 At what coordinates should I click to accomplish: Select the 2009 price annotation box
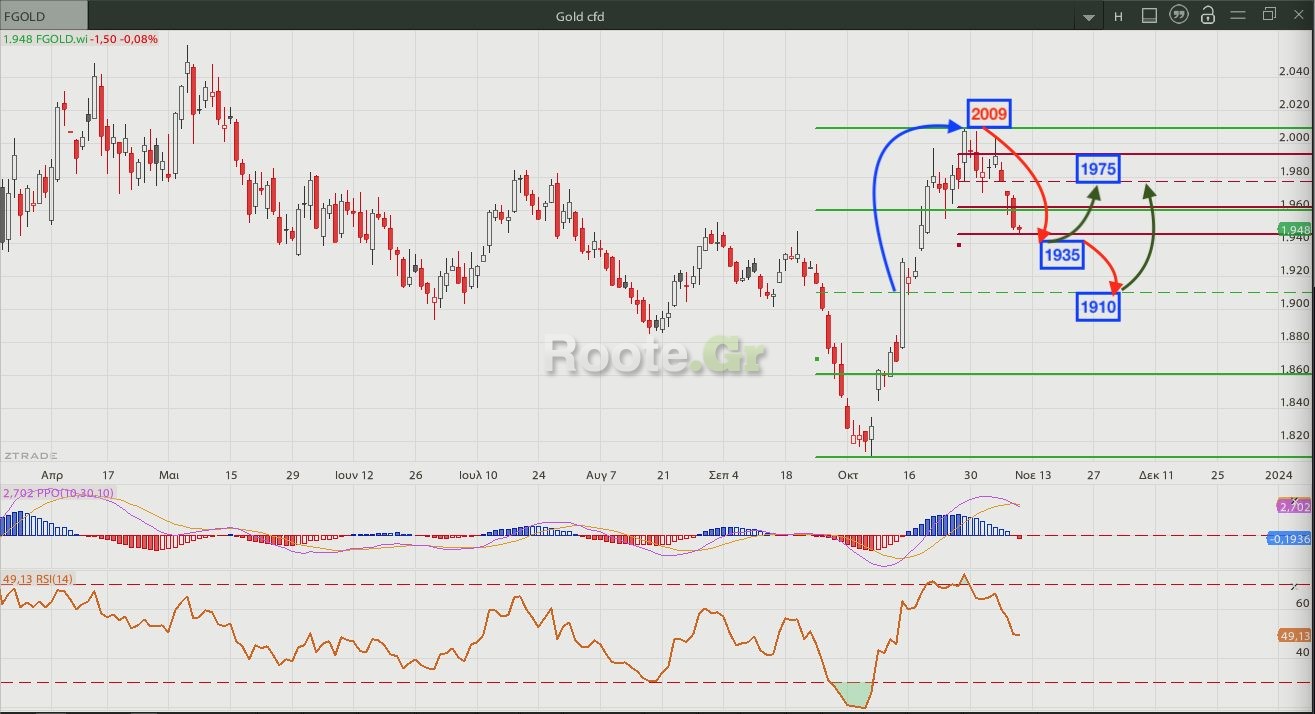click(x=988, y=114)
